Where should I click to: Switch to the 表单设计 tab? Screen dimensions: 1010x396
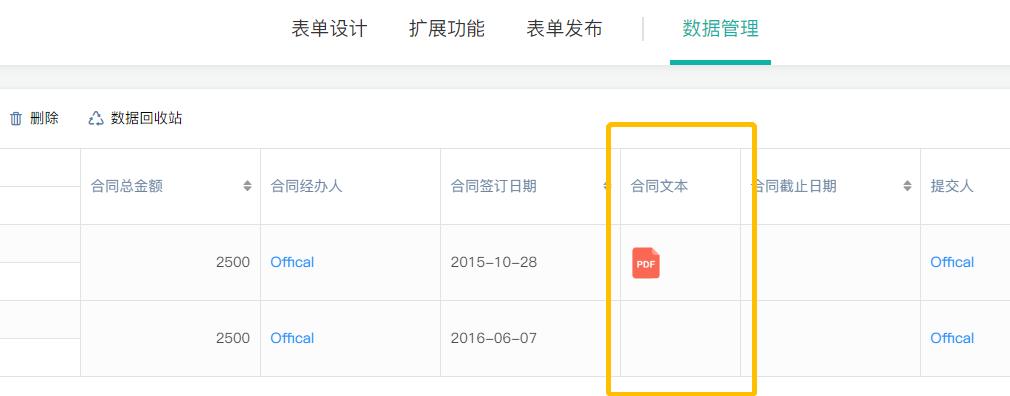click(x=329, y=29)
